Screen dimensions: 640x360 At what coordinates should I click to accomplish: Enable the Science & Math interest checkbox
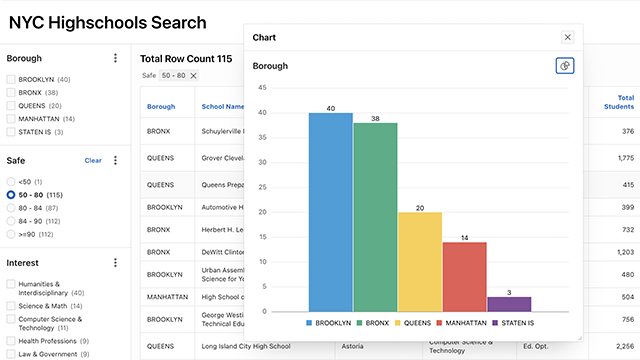11,306
